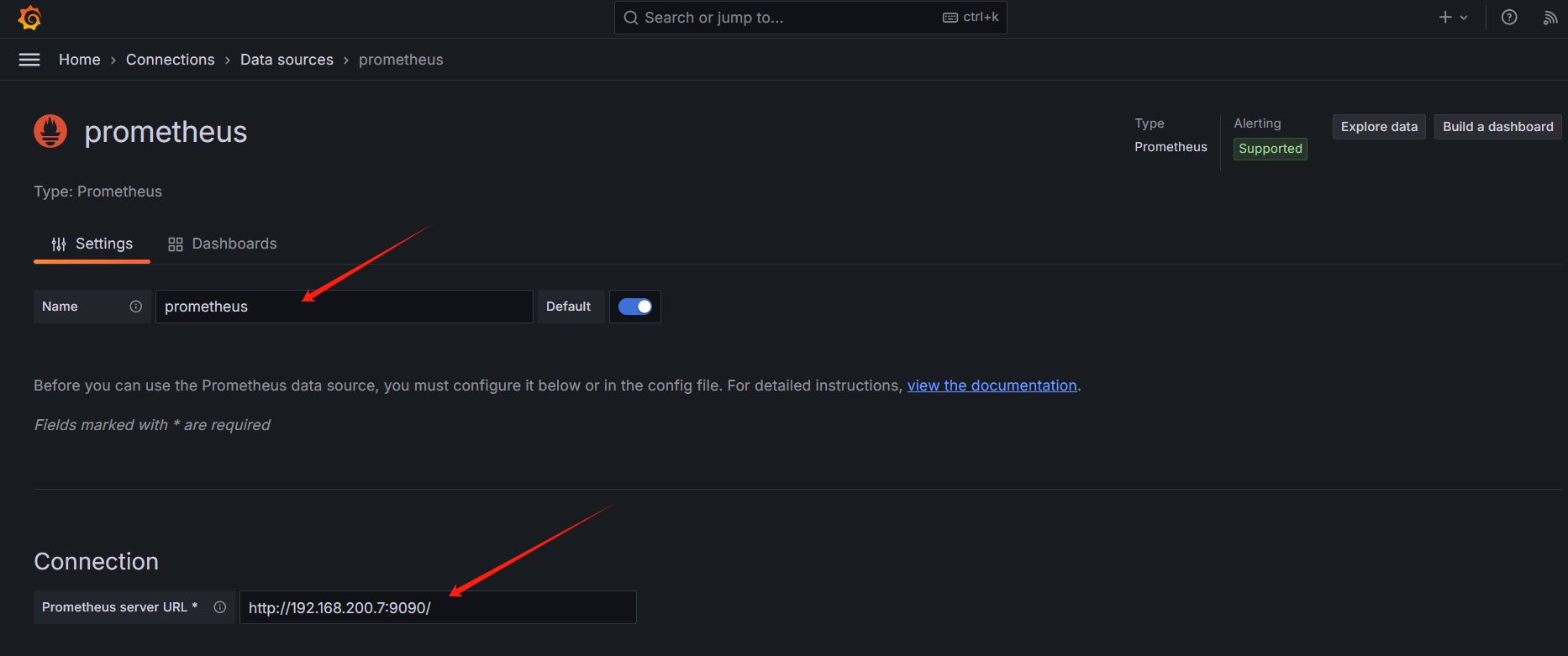The width and height of the screenshot is (1568, 656).
Task: Open the help question mark icon
Action: pos(1509,17)
